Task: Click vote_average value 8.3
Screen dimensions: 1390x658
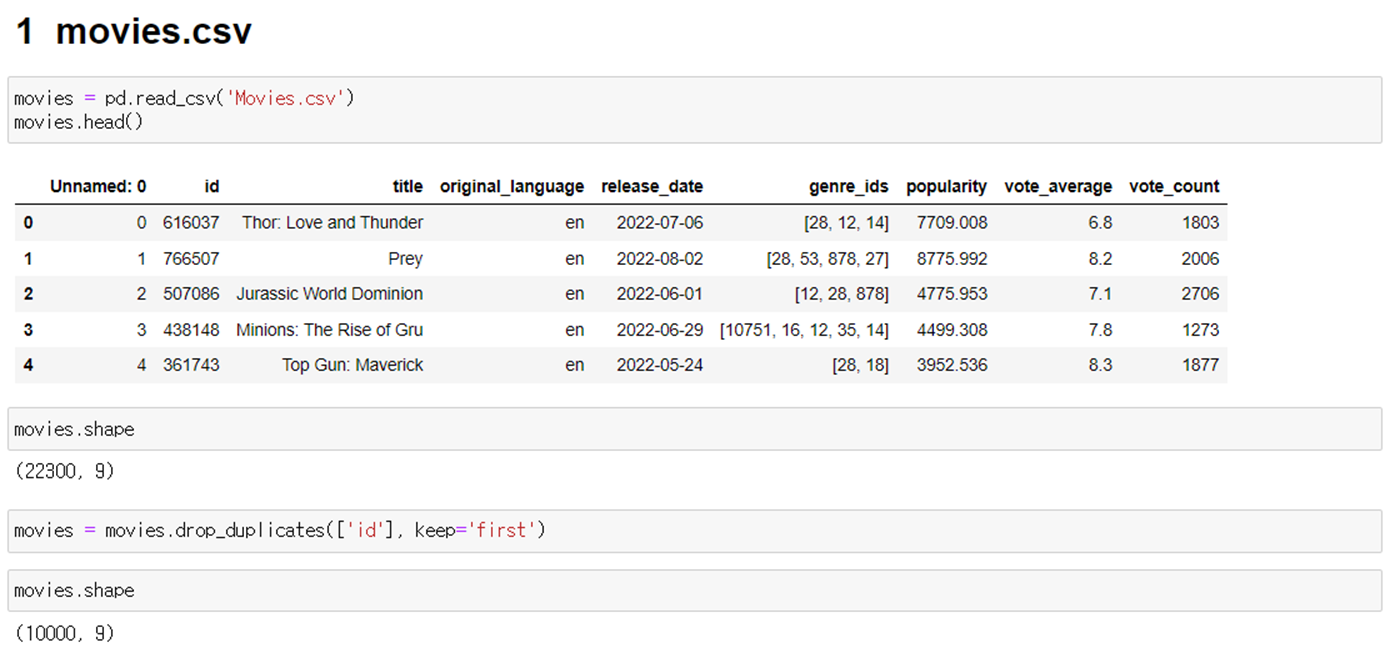Action: click(x=1100, y=365)
